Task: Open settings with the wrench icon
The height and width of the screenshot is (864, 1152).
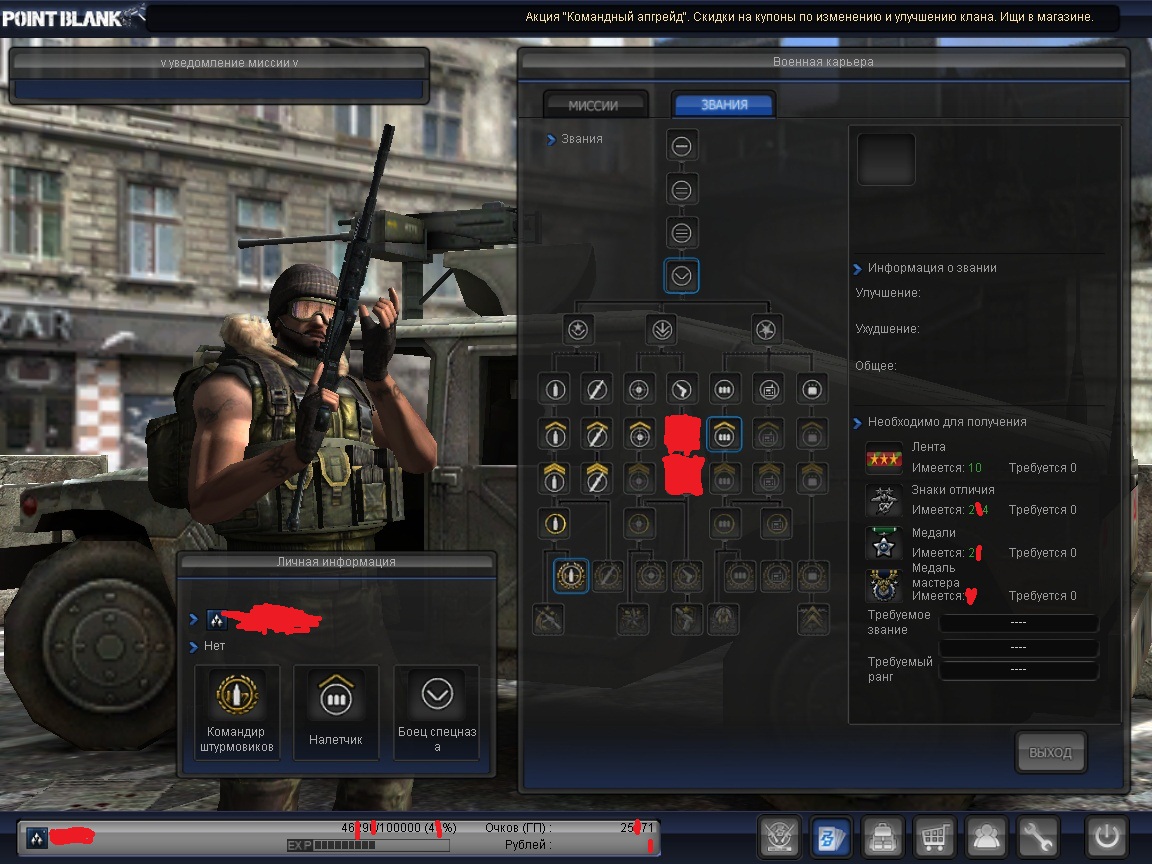Action: [1039, 836]
